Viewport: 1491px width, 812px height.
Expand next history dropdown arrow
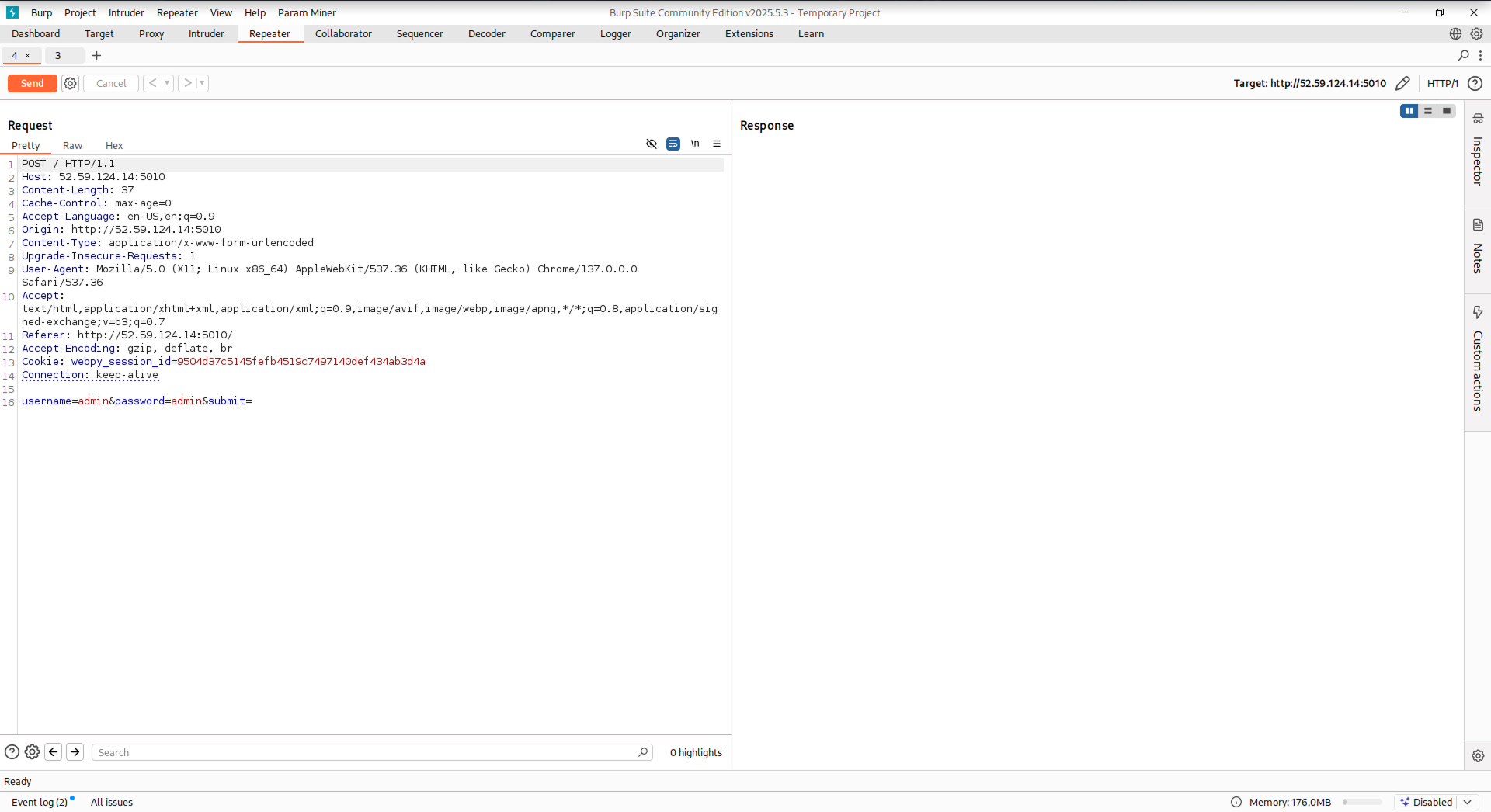202,83
